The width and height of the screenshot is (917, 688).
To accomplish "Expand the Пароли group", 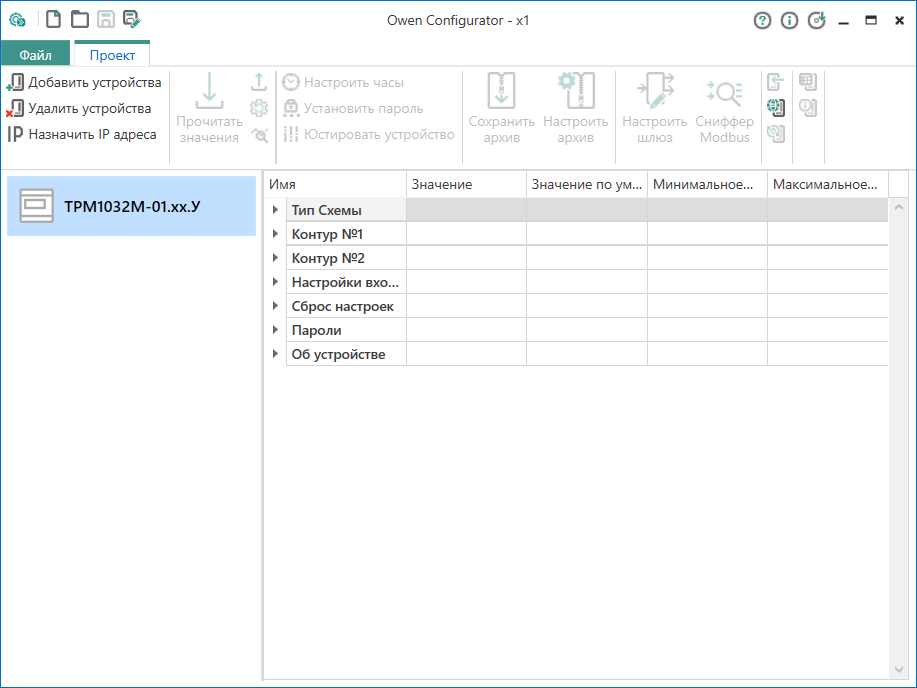I will pyautogui.click(x=275, y=330).
